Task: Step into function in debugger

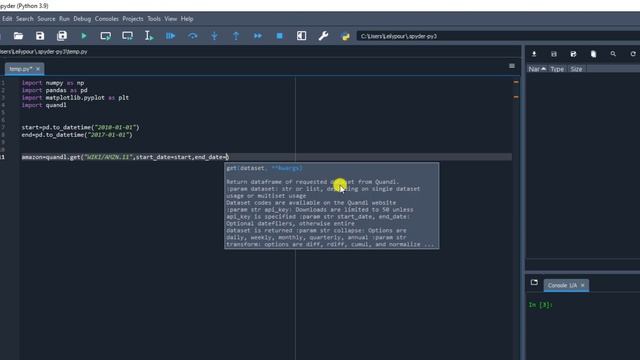Action: (x=214, y=36)
